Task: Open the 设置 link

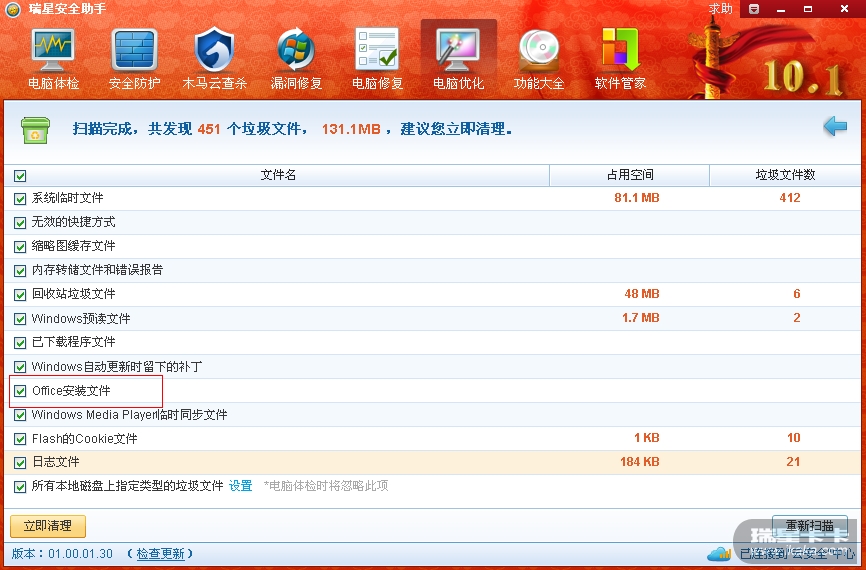Action: pos(241,486)
